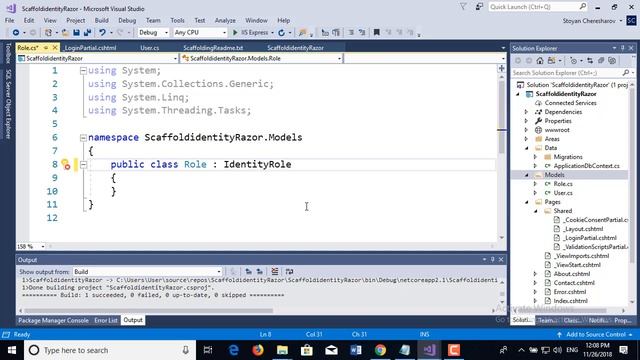
Task: Expand the Dependencies node in Solution Explorer
Action: (x=526, y=112)
